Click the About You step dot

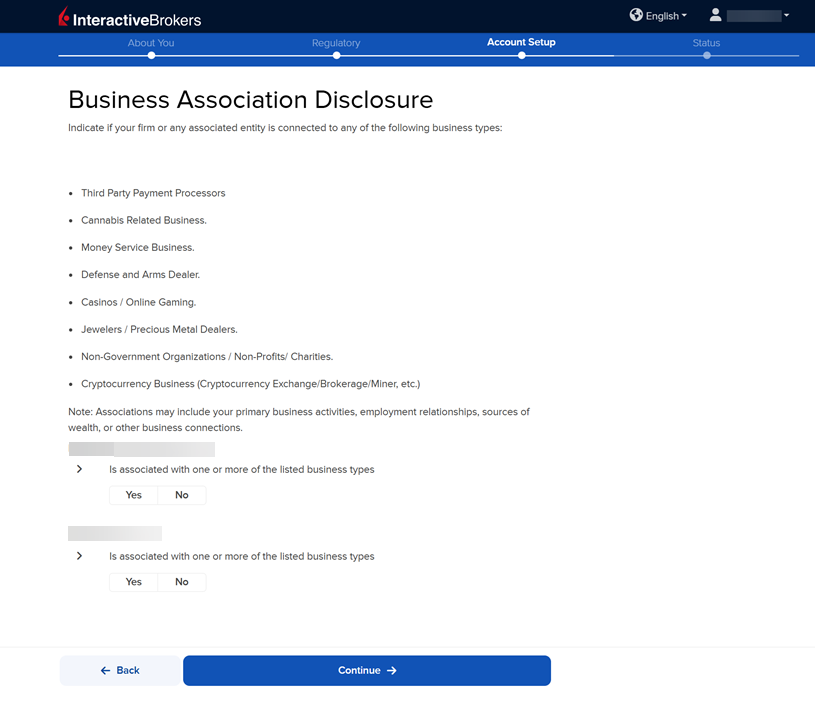pos(151,56)
